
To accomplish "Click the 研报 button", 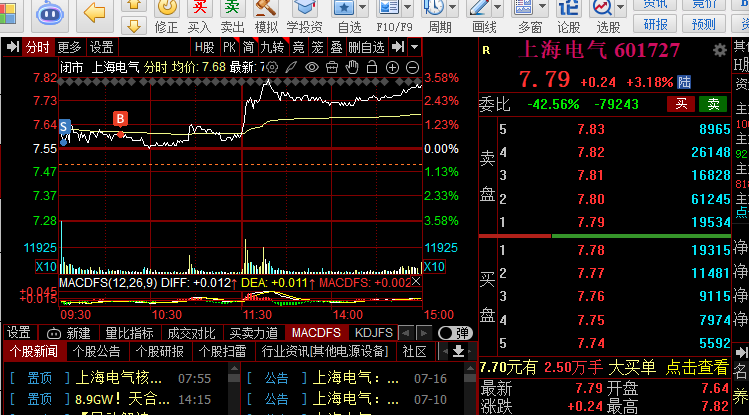I will [655, 24].
